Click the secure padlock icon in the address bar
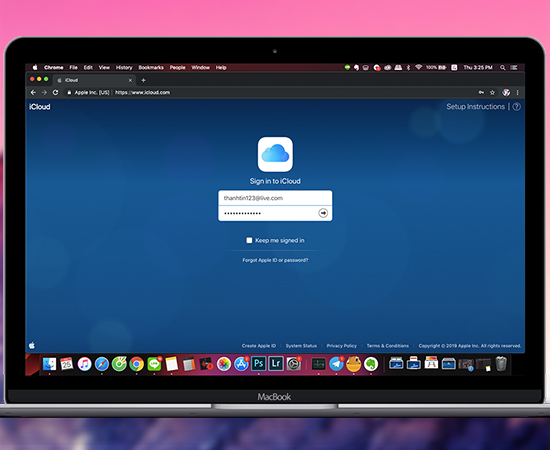 pos(69,92)
